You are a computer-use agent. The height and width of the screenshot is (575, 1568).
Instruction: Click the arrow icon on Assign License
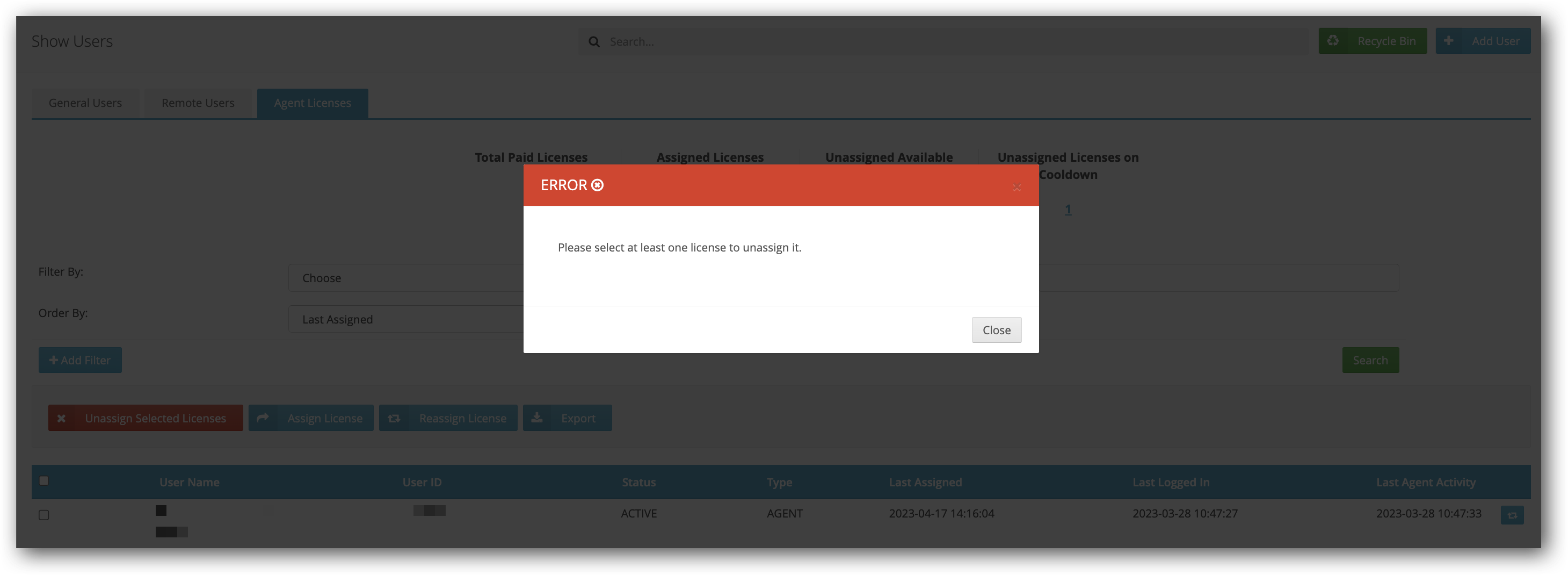pyautogui.click(x=263, y=418)
